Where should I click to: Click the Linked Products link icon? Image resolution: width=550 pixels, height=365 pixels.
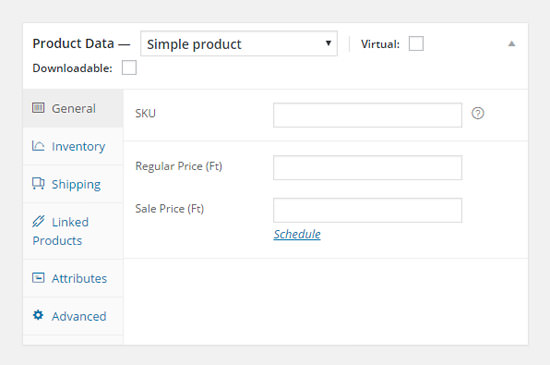click(x=38, y=221)
